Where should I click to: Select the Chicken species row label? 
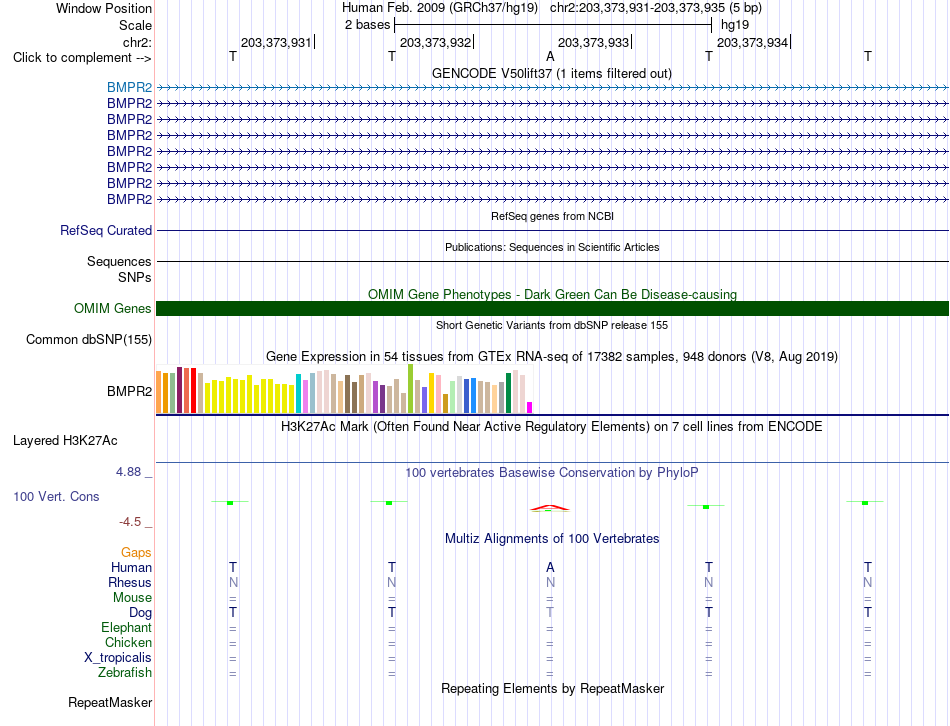pyautogui.click(x=128, y=642)
